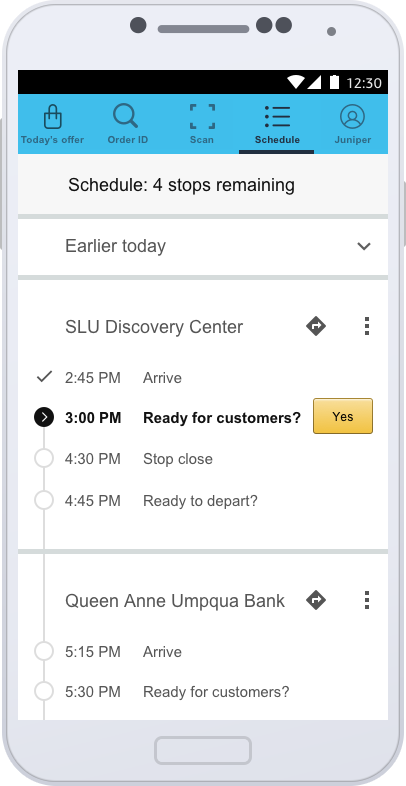Open Today's offer shopping bag icon
Viewport: 406px width, 786px height.
click(x=53, y=117)
